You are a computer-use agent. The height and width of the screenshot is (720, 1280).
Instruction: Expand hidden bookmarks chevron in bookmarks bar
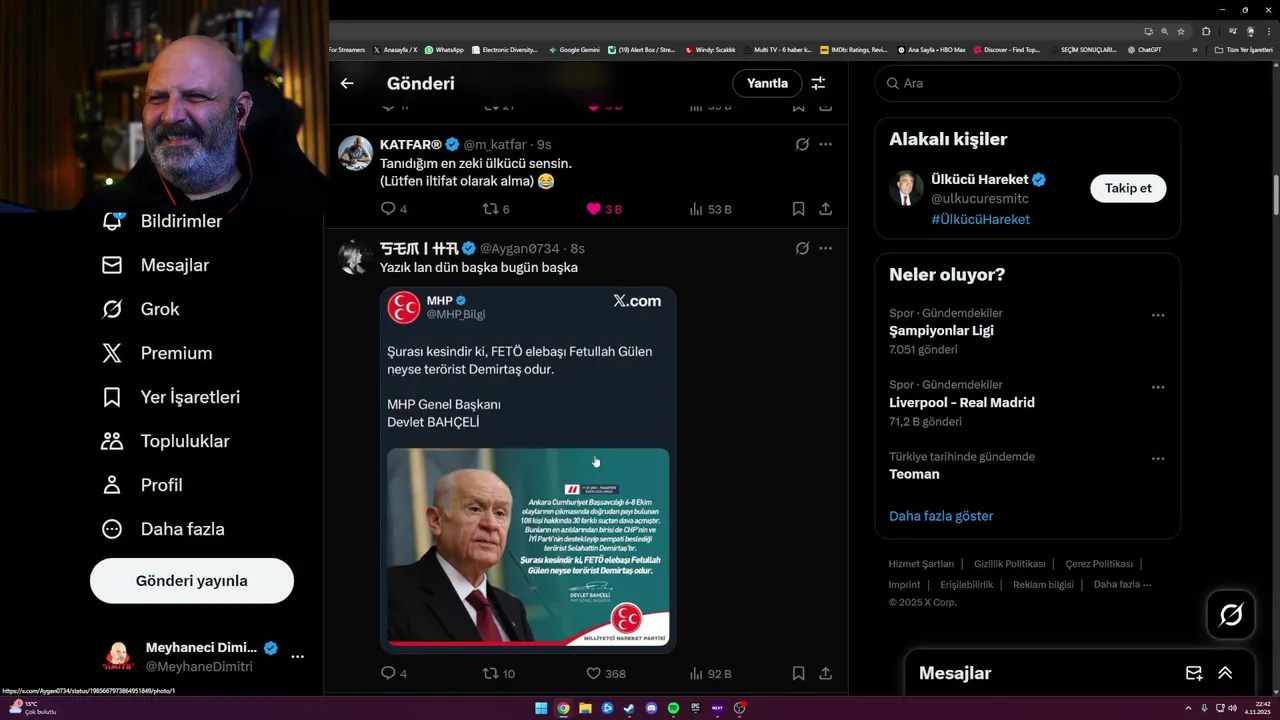1194,49
